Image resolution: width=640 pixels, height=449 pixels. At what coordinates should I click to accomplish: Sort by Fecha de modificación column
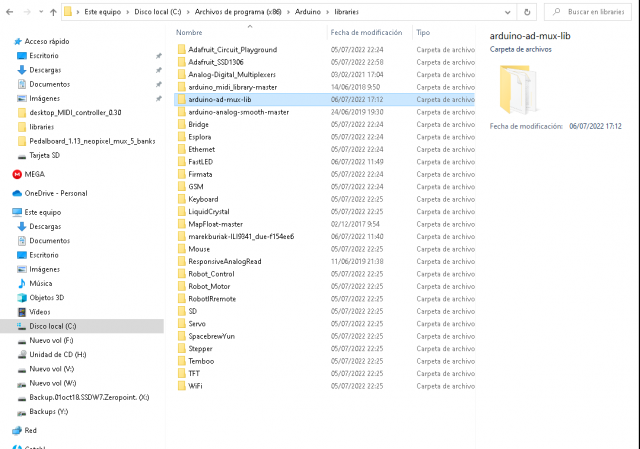pyautogui.click(x=366, y=32)
